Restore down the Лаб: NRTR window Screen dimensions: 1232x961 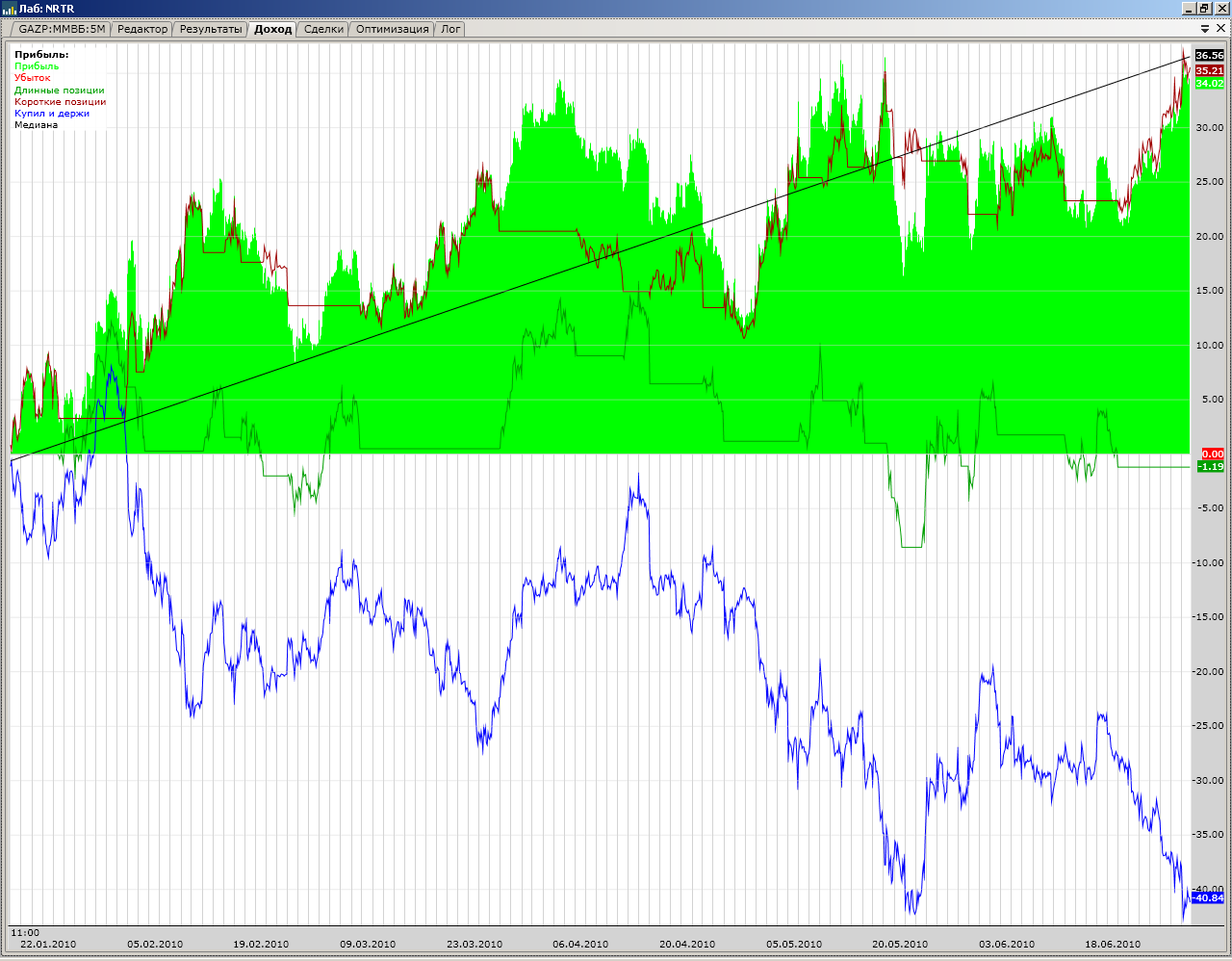1204,9
